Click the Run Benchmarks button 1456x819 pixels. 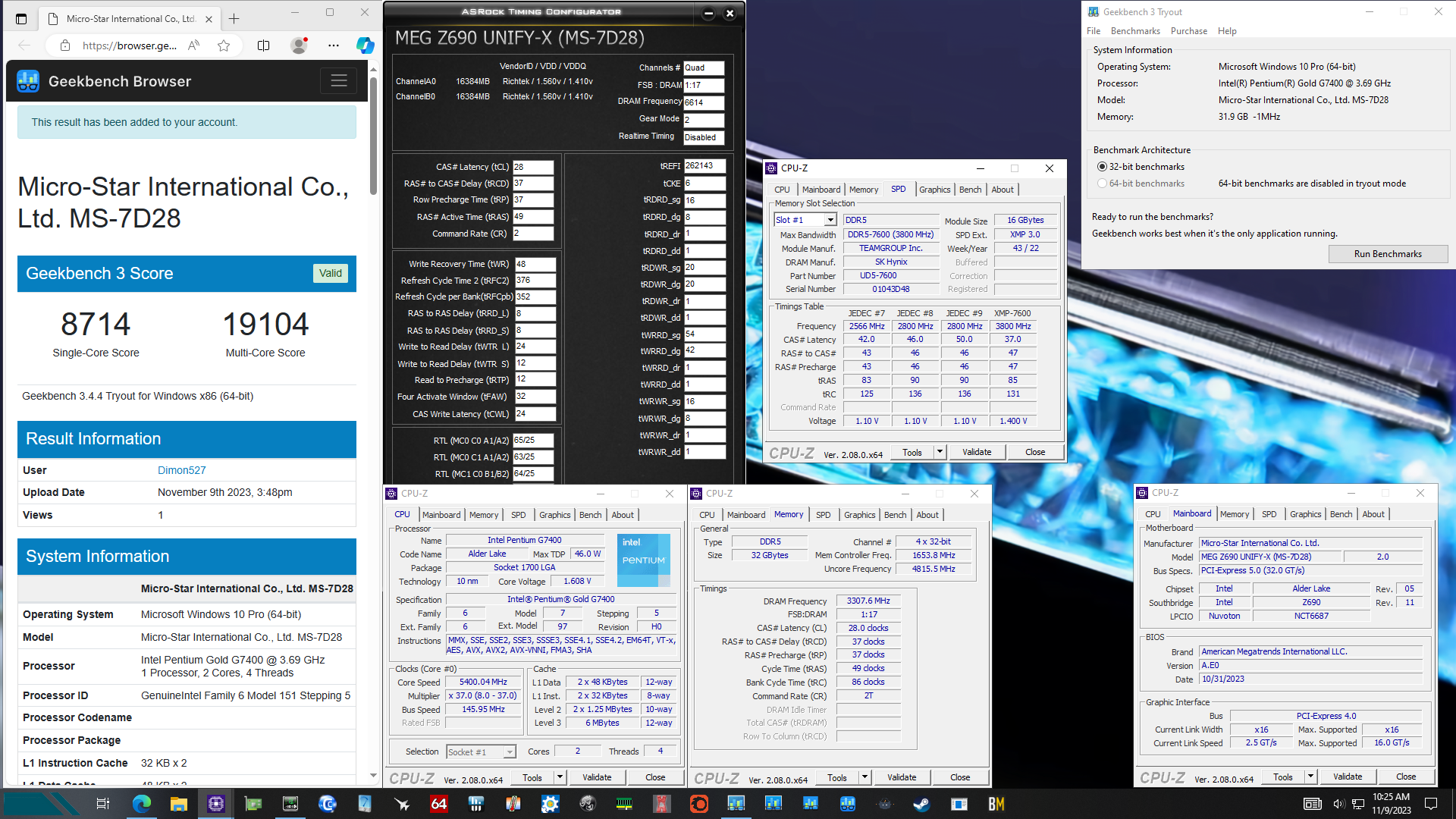[x=1388, y=254]
